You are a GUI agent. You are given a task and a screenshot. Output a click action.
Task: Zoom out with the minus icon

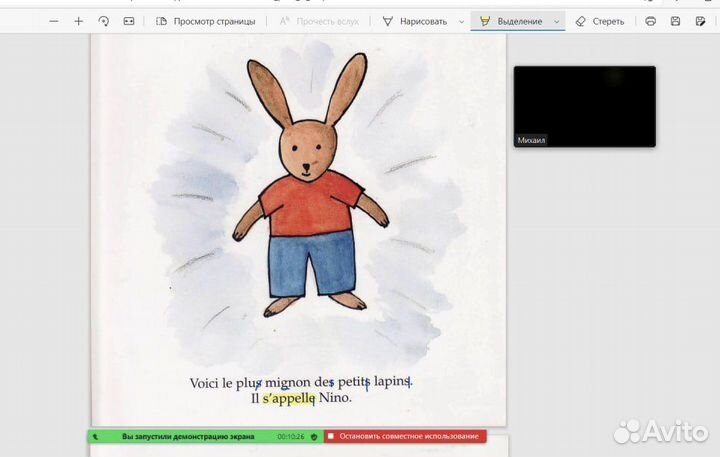click(54, 21)
